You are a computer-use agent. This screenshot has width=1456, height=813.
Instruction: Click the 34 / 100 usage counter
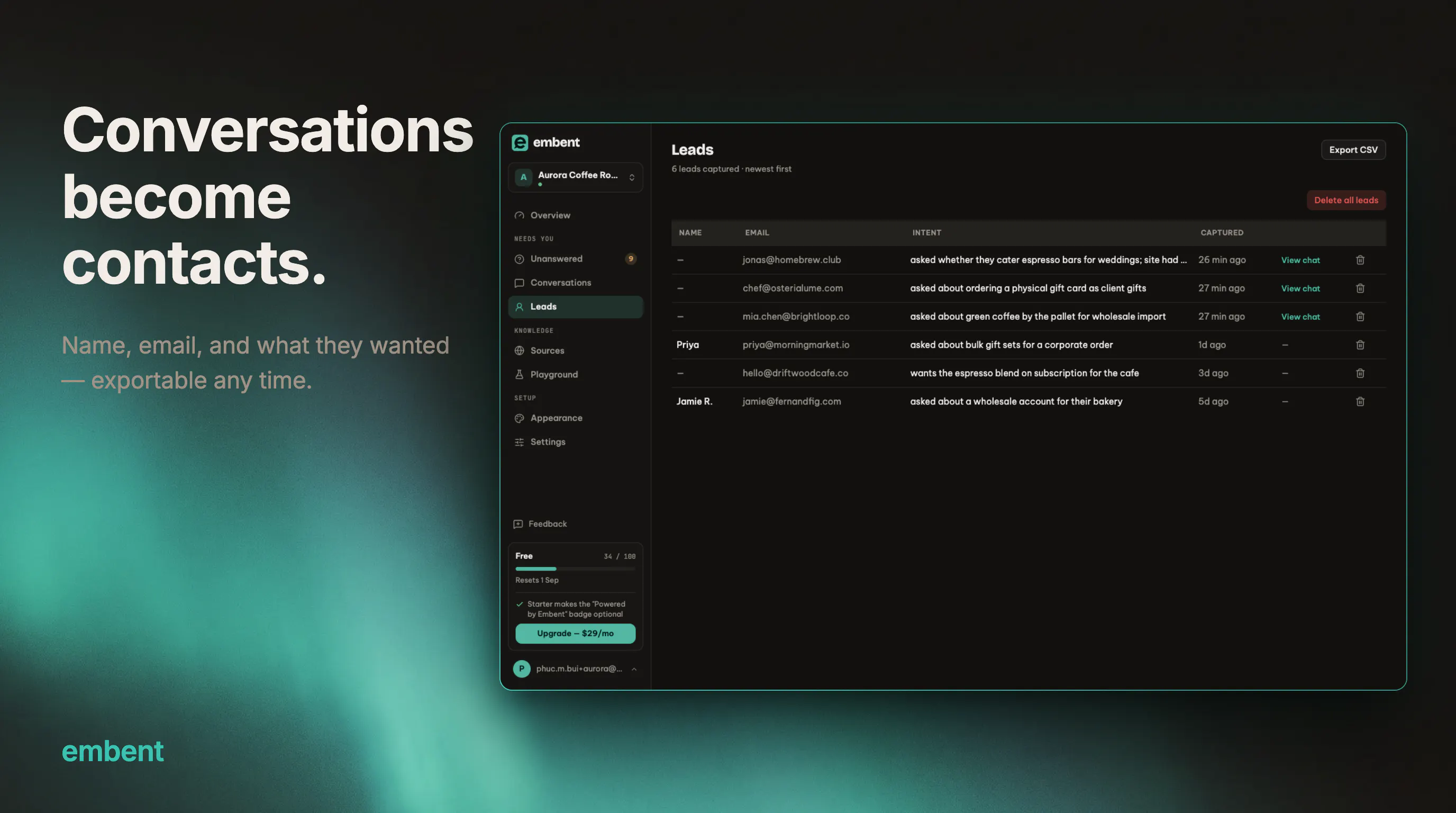[x=620, y=556]
